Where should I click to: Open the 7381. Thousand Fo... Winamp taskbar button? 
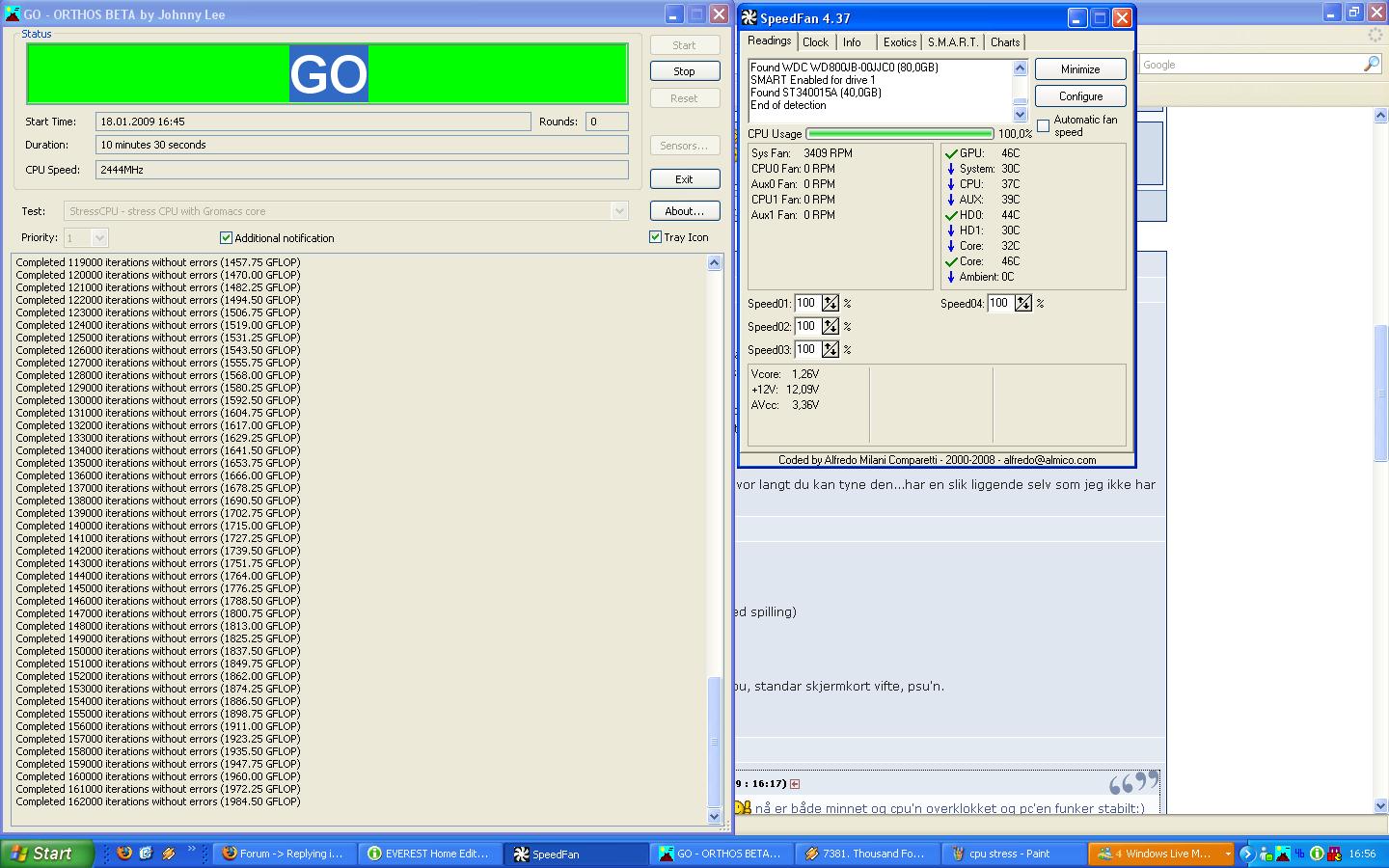865,854
